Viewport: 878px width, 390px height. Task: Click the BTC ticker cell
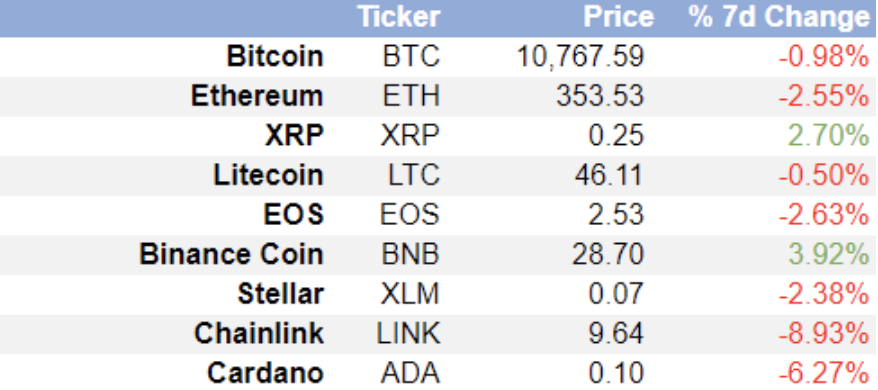412,57
